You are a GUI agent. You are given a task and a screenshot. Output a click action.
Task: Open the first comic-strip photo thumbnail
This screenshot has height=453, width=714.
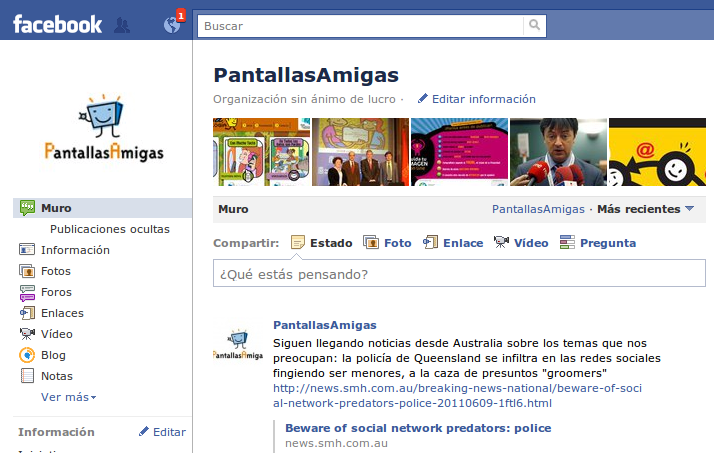tap(261, 152)
